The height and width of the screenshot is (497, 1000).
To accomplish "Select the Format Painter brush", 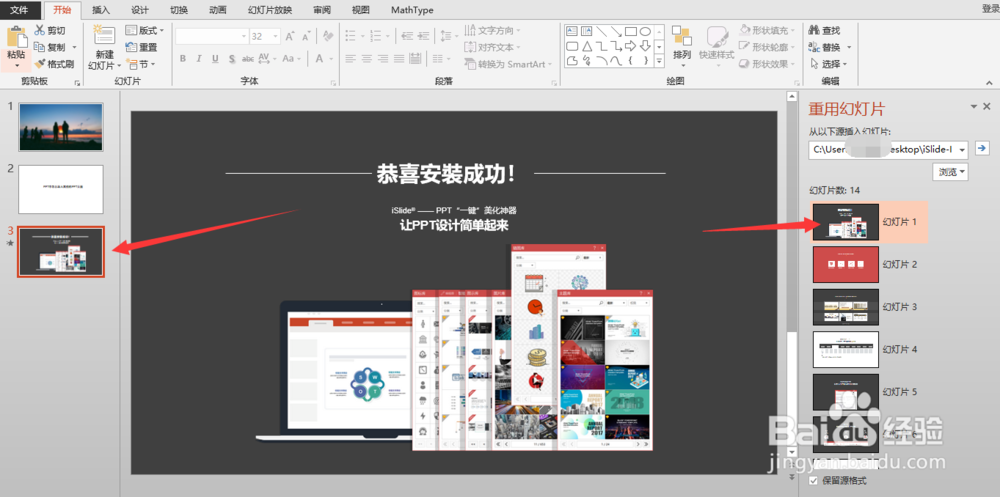I will 54,64.
